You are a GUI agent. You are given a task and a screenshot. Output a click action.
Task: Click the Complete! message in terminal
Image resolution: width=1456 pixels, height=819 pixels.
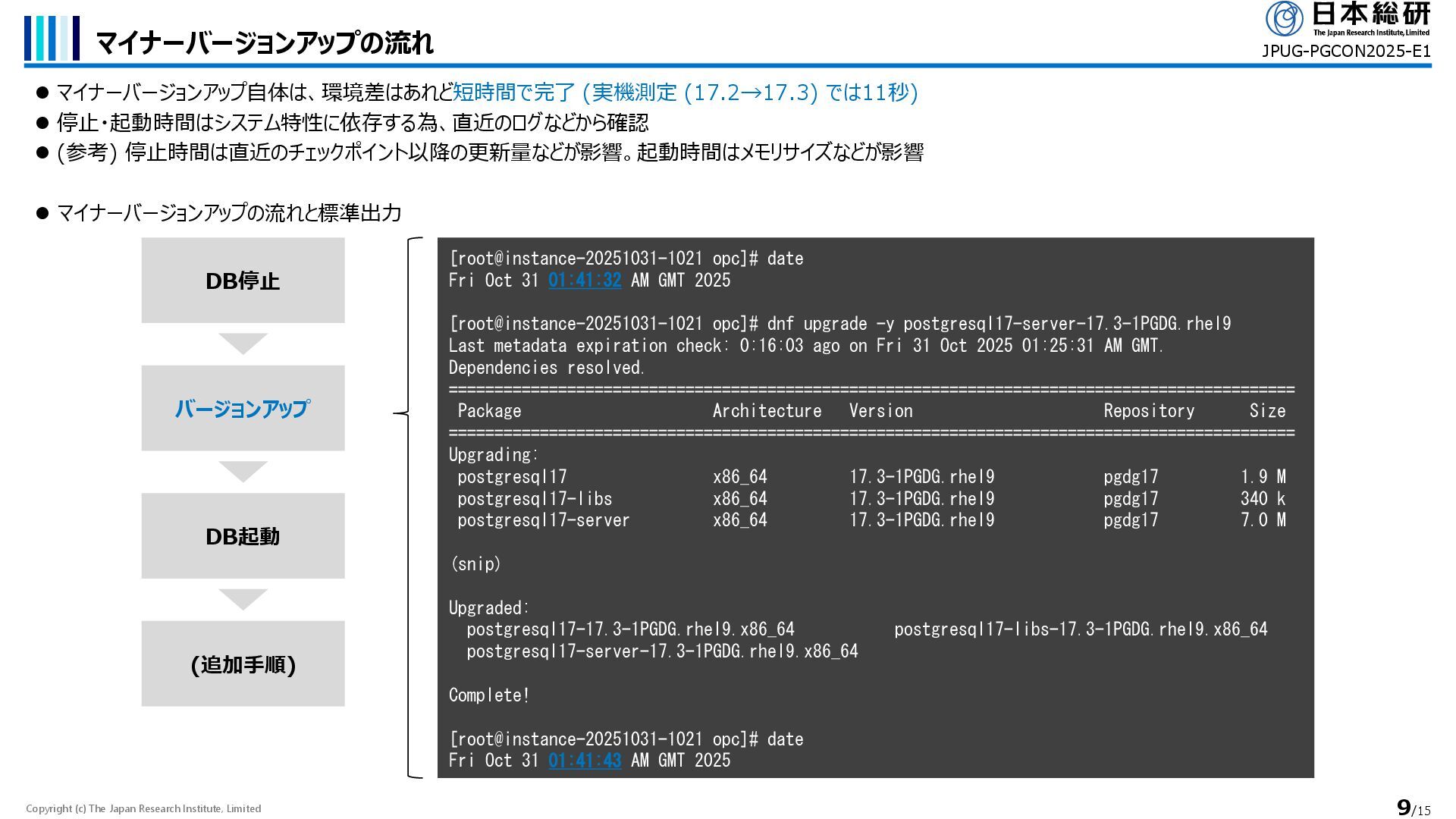[489, 695]
